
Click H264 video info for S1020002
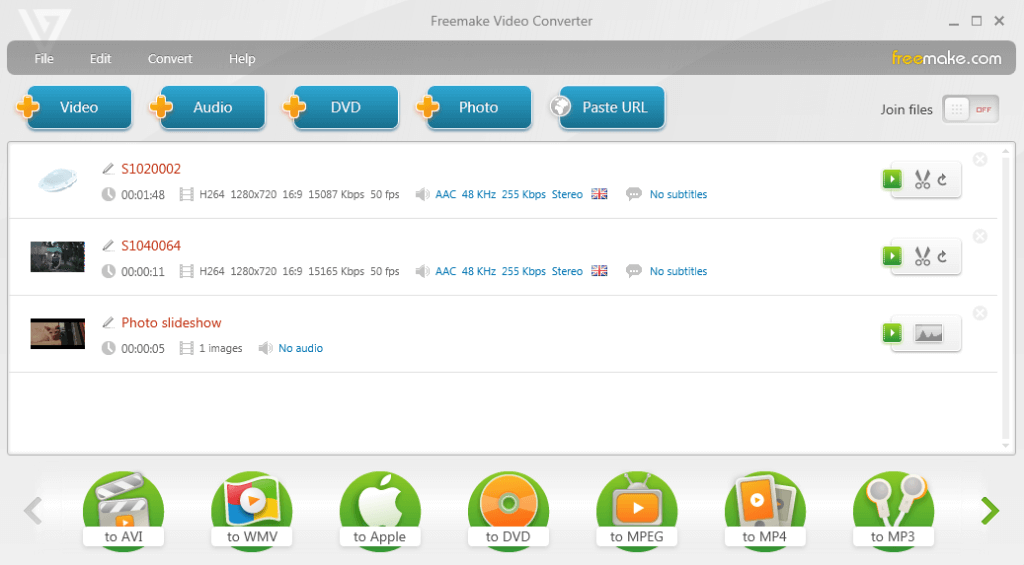pos(212,194)
